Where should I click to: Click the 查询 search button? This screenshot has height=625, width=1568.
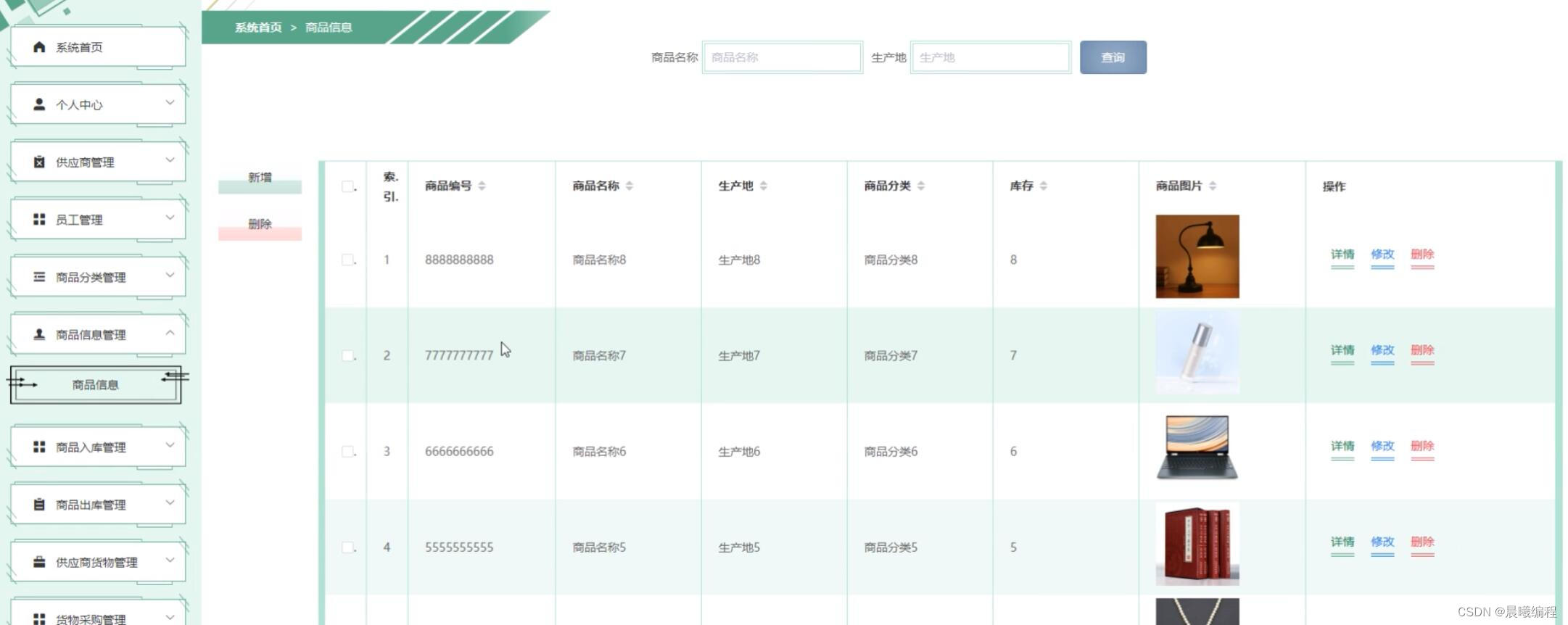(1113, 57)
